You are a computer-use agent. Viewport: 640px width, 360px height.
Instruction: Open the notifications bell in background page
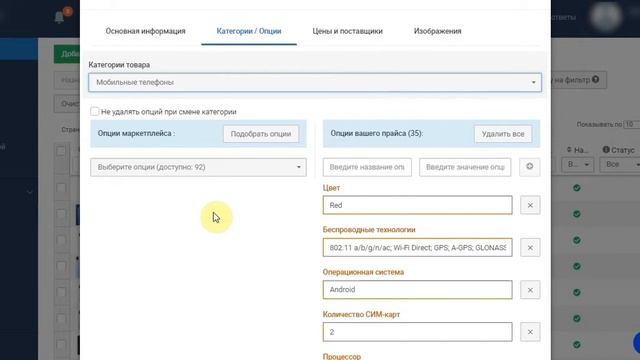click(x=60, y=17)
